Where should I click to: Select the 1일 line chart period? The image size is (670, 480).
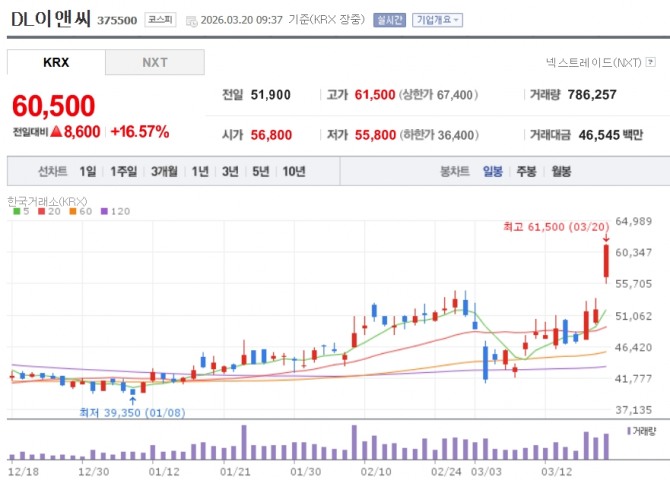click(88, 171)
